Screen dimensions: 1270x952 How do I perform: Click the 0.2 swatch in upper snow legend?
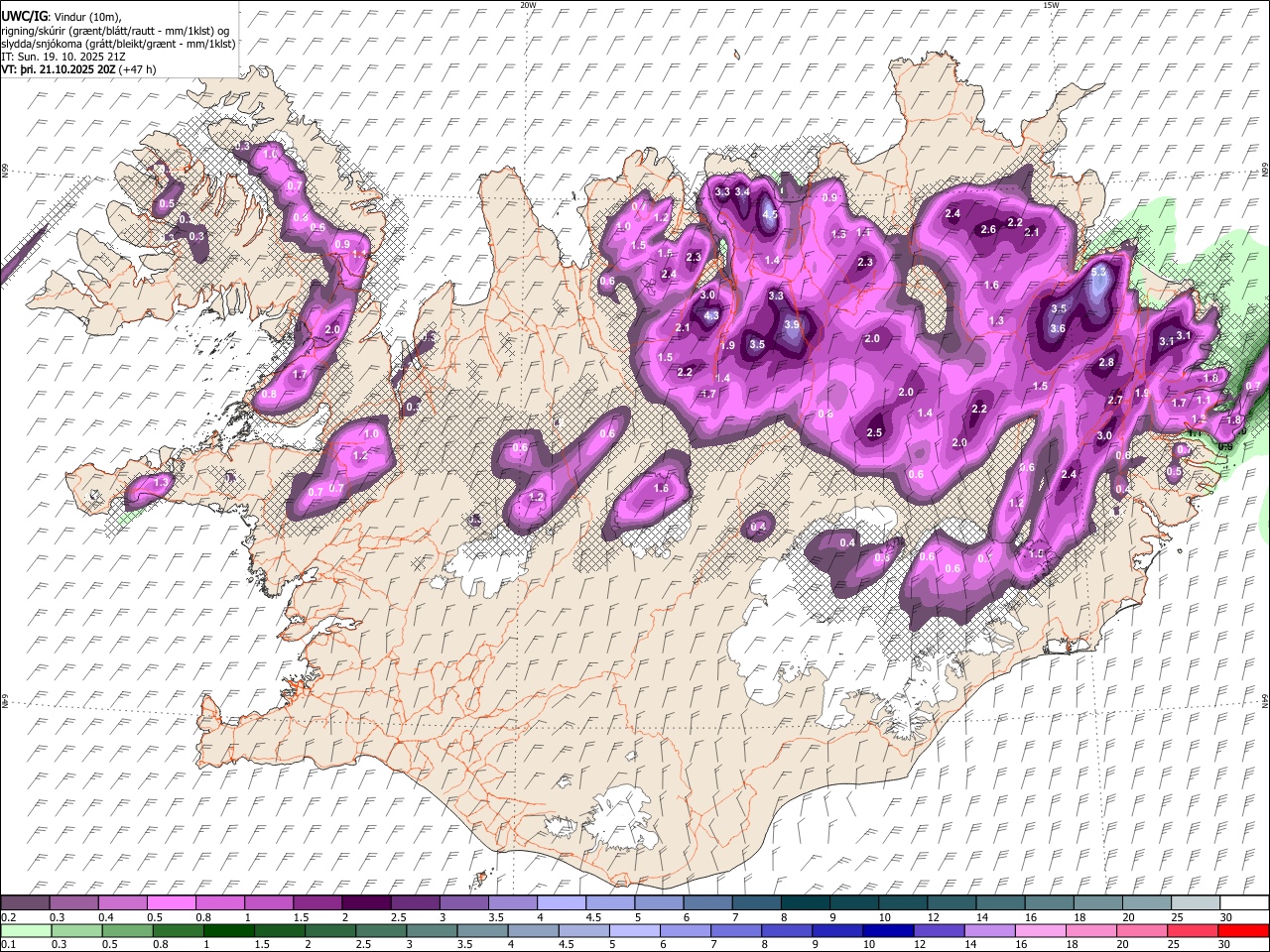(x=25, y=902)
